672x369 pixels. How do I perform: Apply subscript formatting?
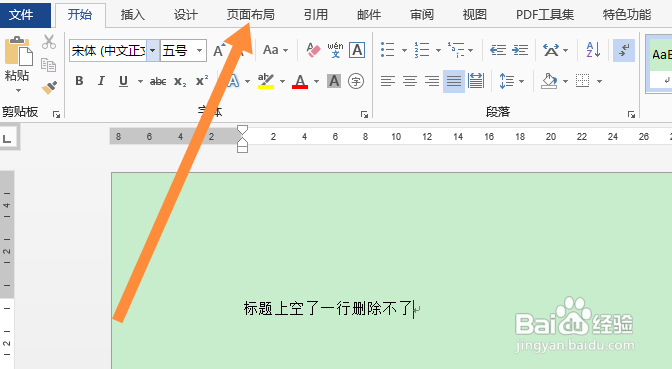(180, 81)
